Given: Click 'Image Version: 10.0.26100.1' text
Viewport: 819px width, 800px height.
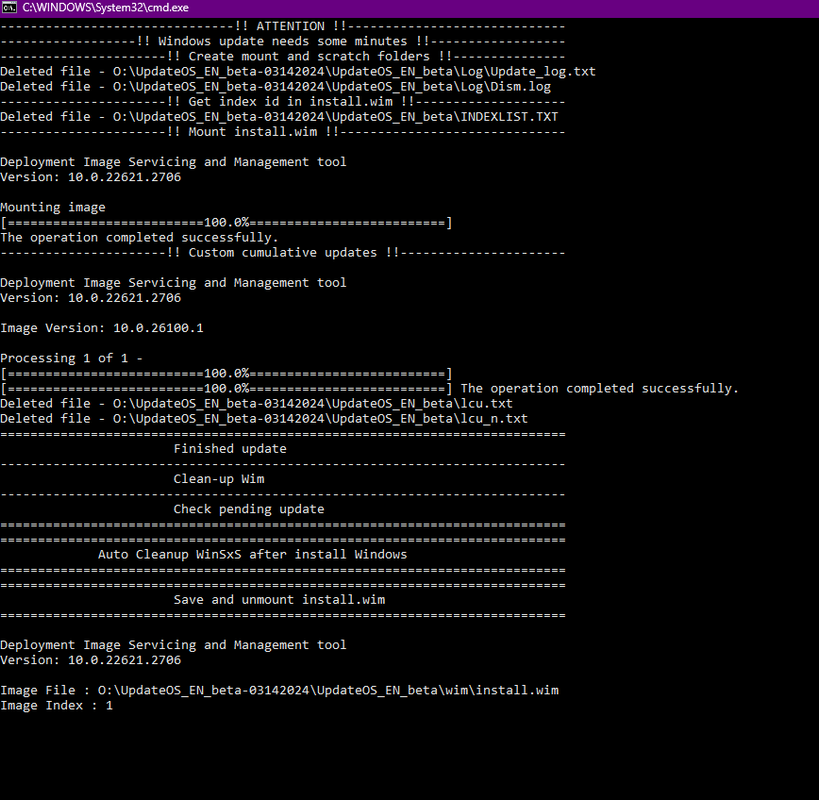Looking at the screenshot, I should [102, 328].
